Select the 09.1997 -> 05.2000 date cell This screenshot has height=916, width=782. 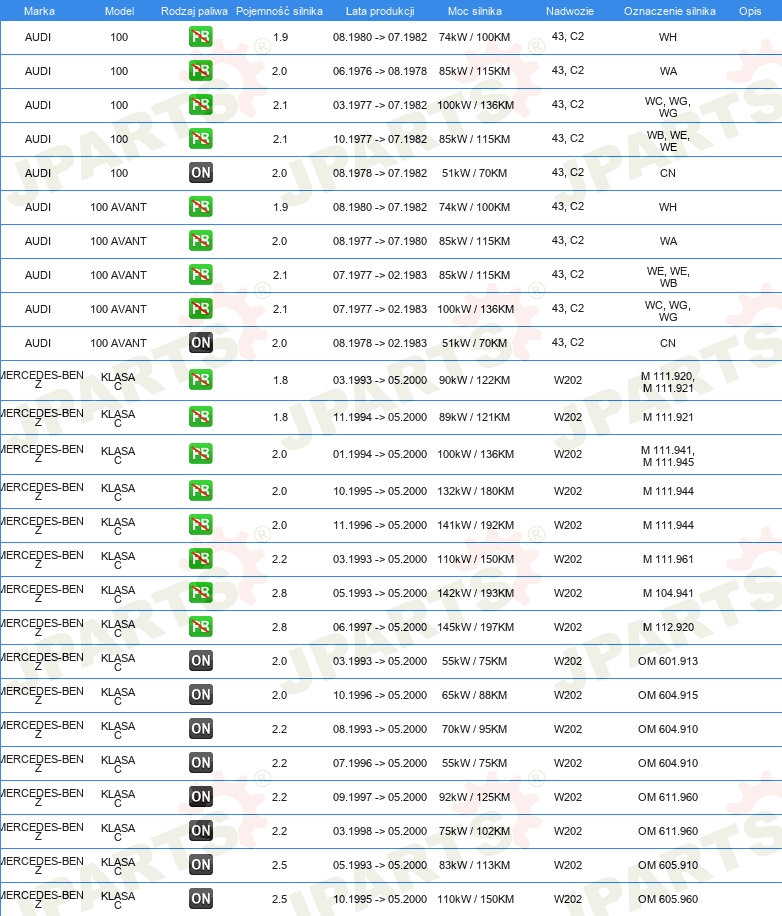click(380, 797)
